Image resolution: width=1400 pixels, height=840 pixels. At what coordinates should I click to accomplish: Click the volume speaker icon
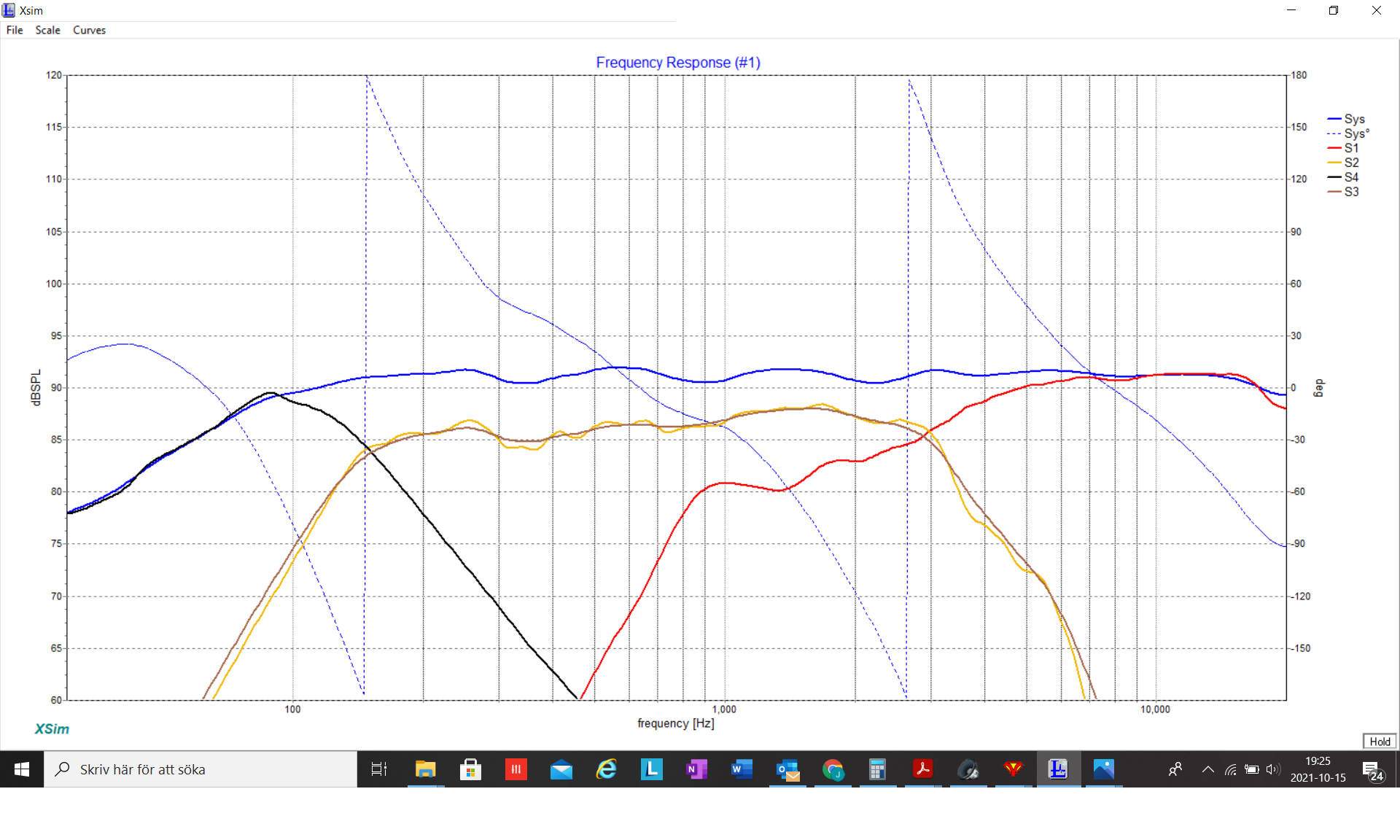(x=1273, y=769)
